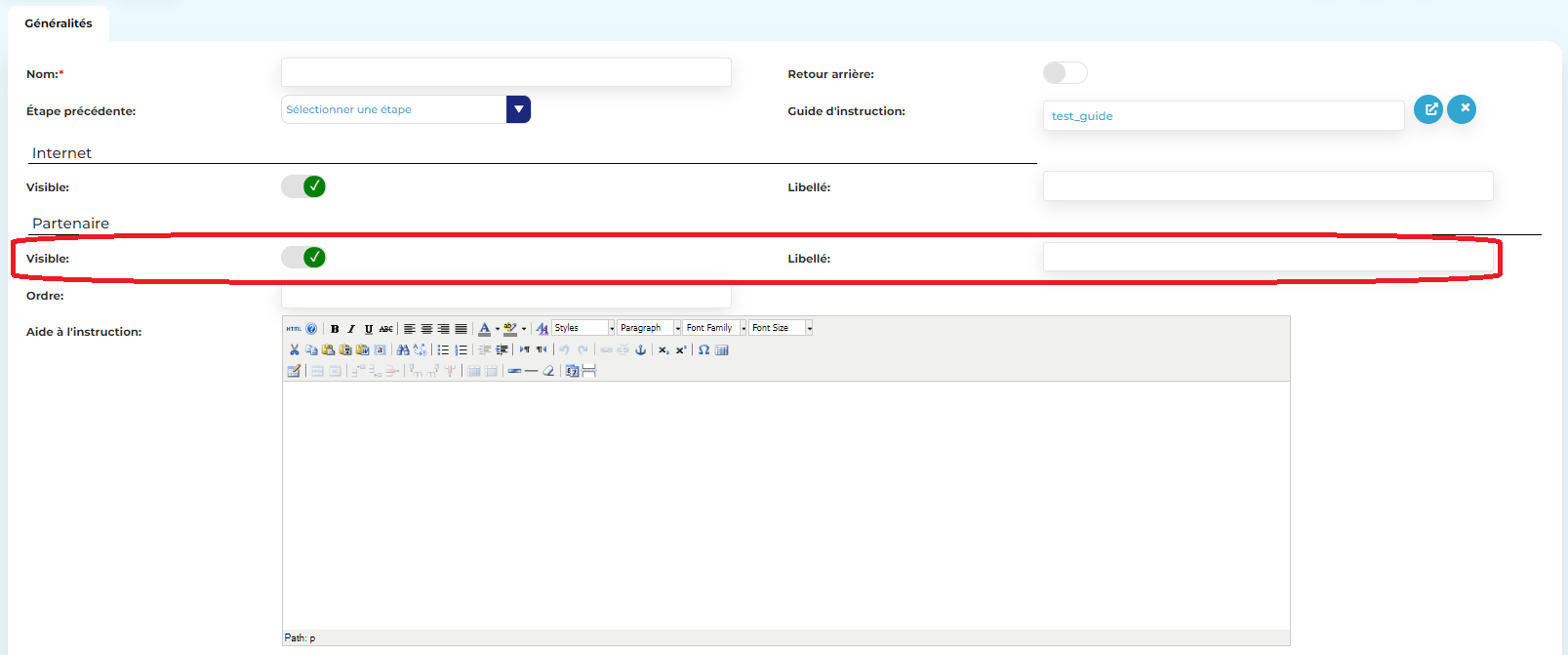The image size is (1568, 655).
Task: Open the special character Omega tool
Action: (704, 349)
